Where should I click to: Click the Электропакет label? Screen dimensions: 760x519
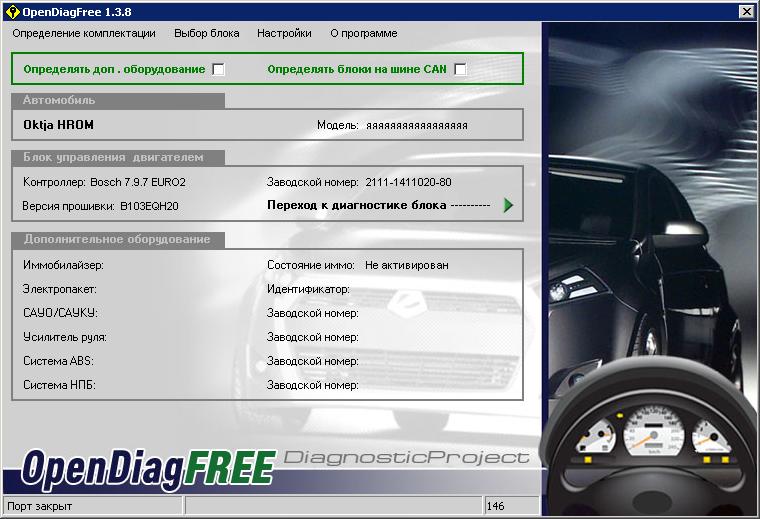click(60, 289)
